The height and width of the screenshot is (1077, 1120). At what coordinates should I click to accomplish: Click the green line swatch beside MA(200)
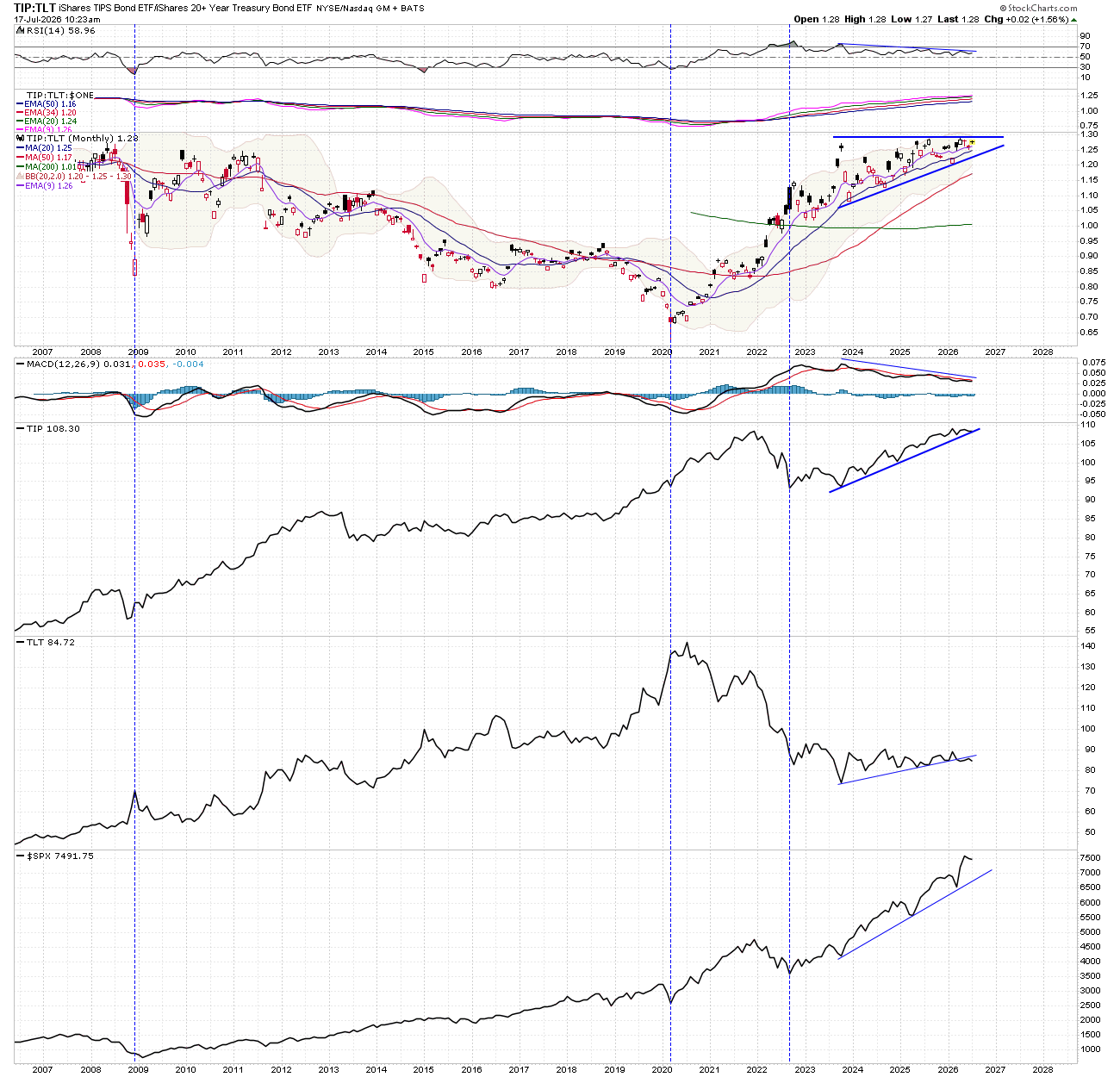coord(20,167)
